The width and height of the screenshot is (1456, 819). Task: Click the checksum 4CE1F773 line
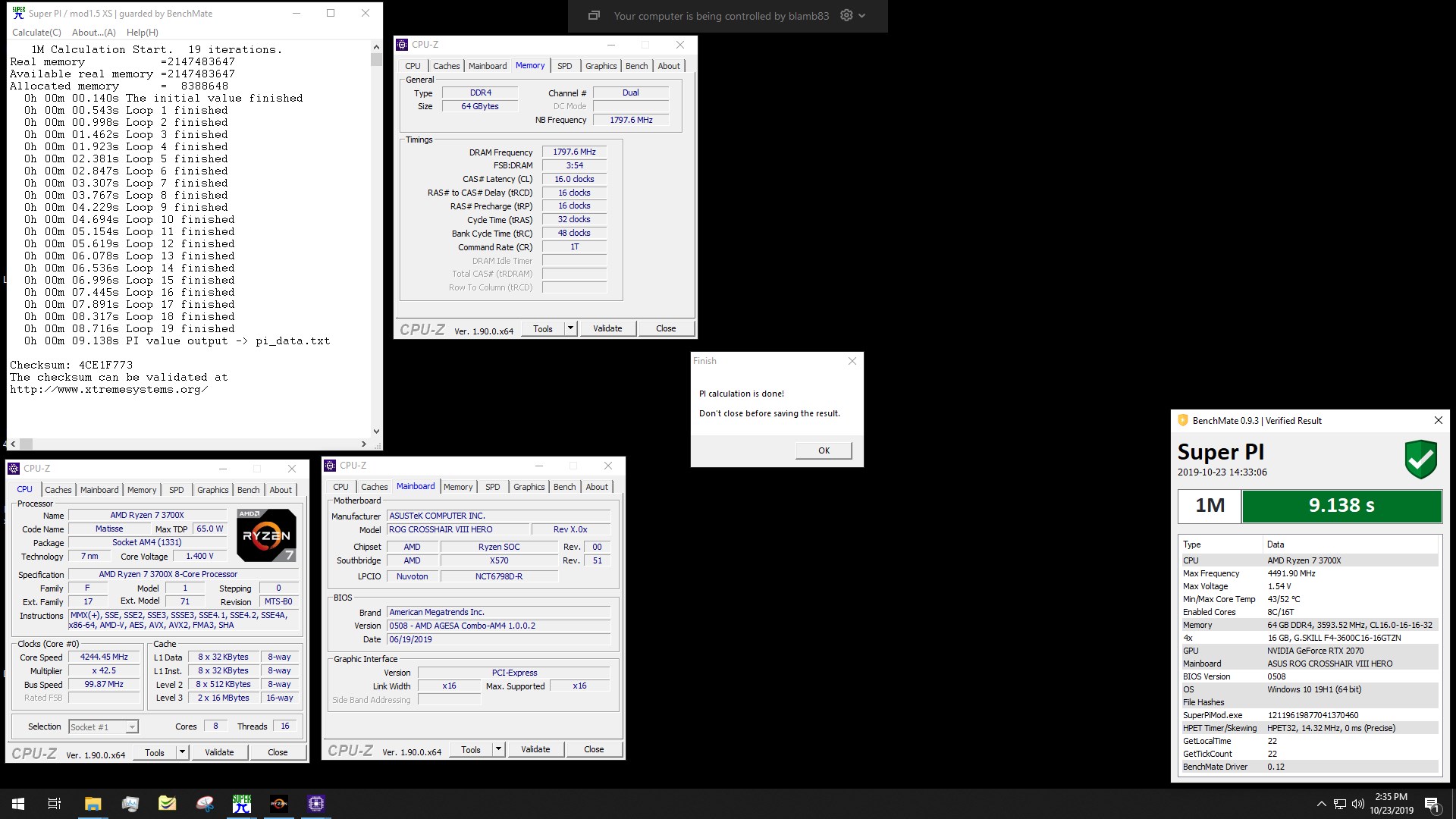[x=71, y=365]
